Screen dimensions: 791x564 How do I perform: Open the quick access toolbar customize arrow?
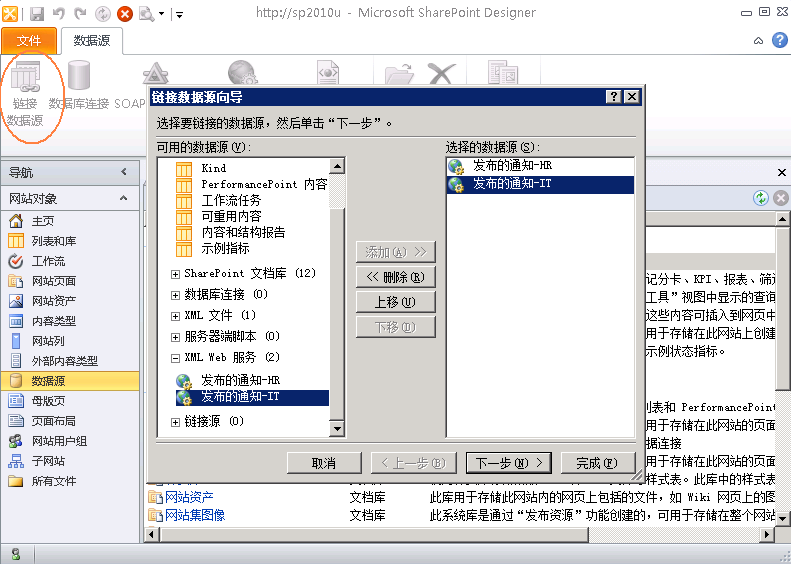click(179, 15)
